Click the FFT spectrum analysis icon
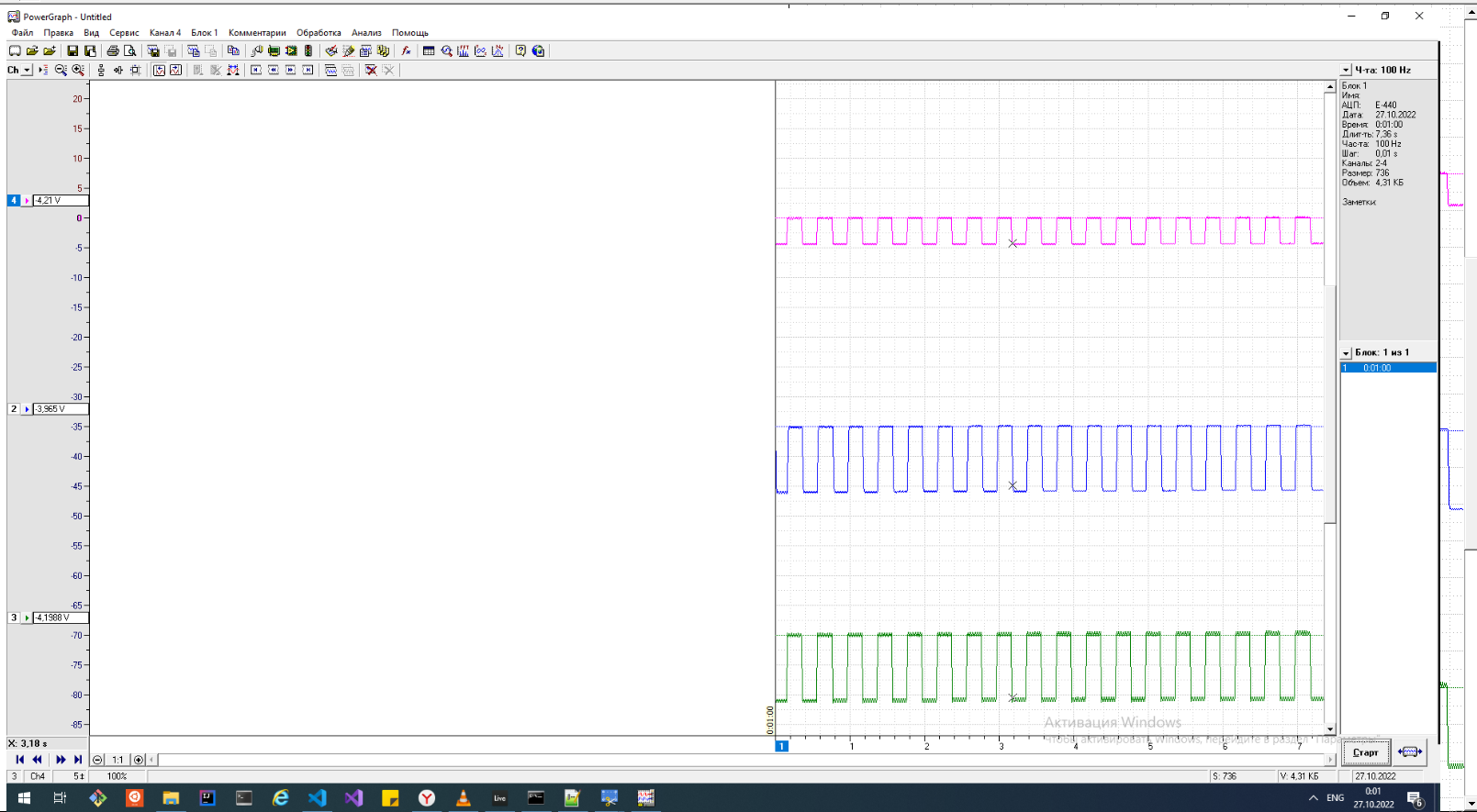This screenshot has width=1477, height=812. pyautogui.click(x=464, y=51)
